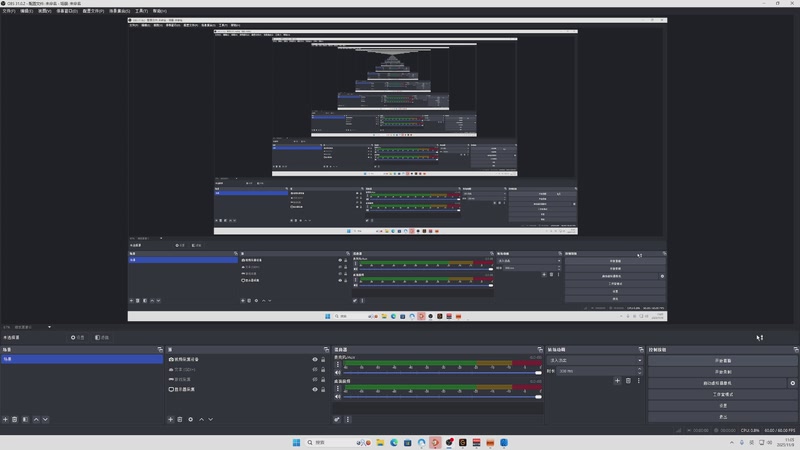The image size is (800, 450).
Task: Click the Start Streaming button
Action: click(x=722, y=361)
